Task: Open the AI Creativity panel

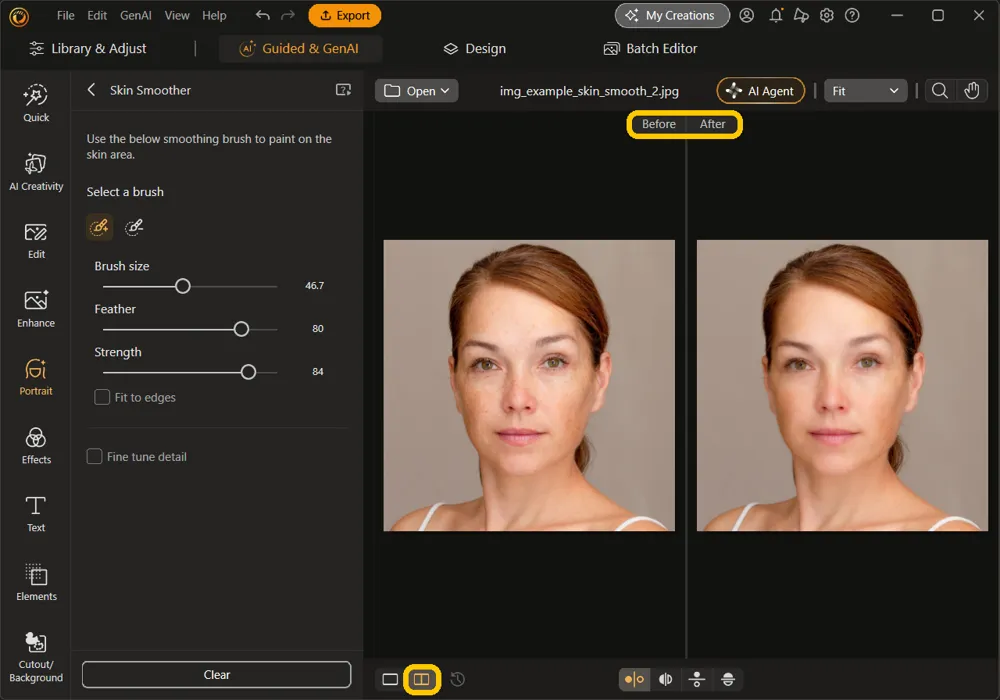Action: pyautogui.click(x=36, y=171)
